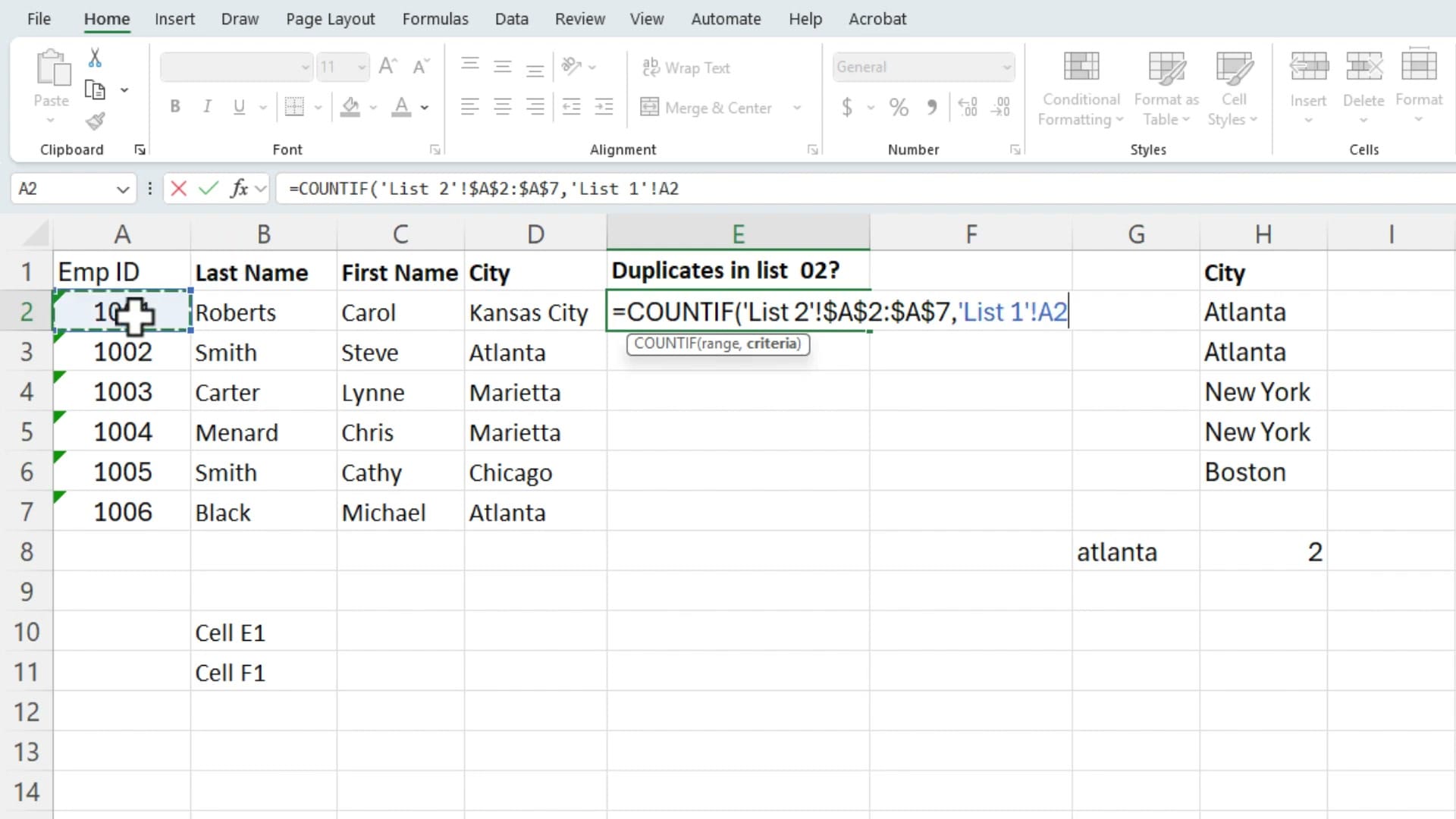Open the Number Format dropdown showing General
This screenshot has height=819, width=1456.
pos(922,67)
